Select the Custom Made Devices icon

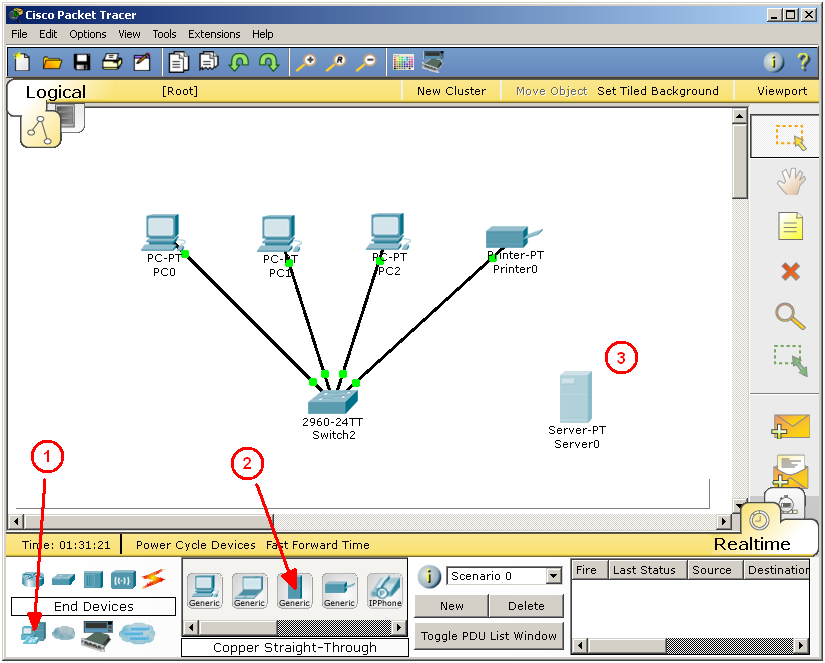point(97,635)
